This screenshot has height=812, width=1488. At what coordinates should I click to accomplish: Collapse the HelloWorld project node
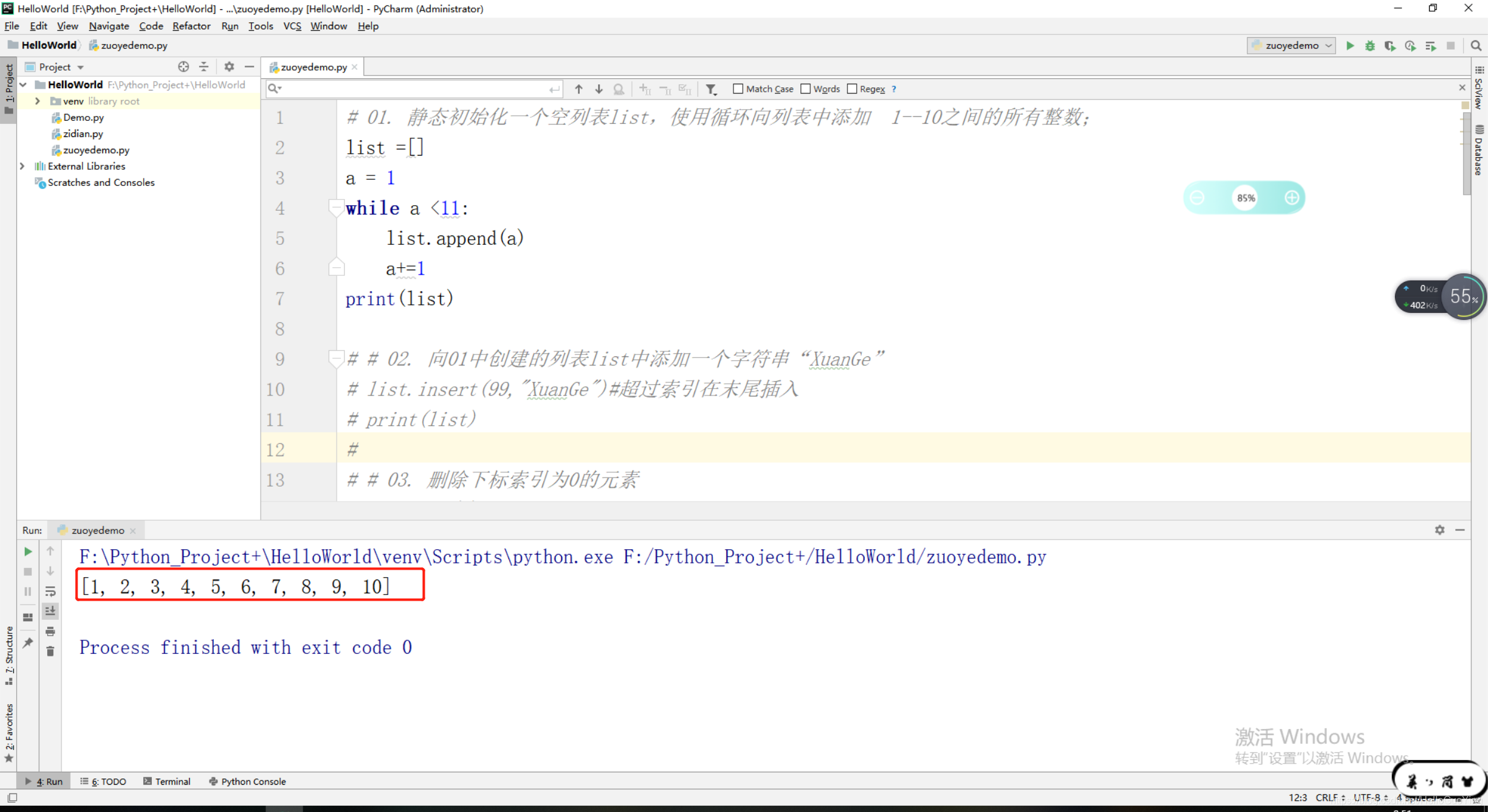(22, 84)
